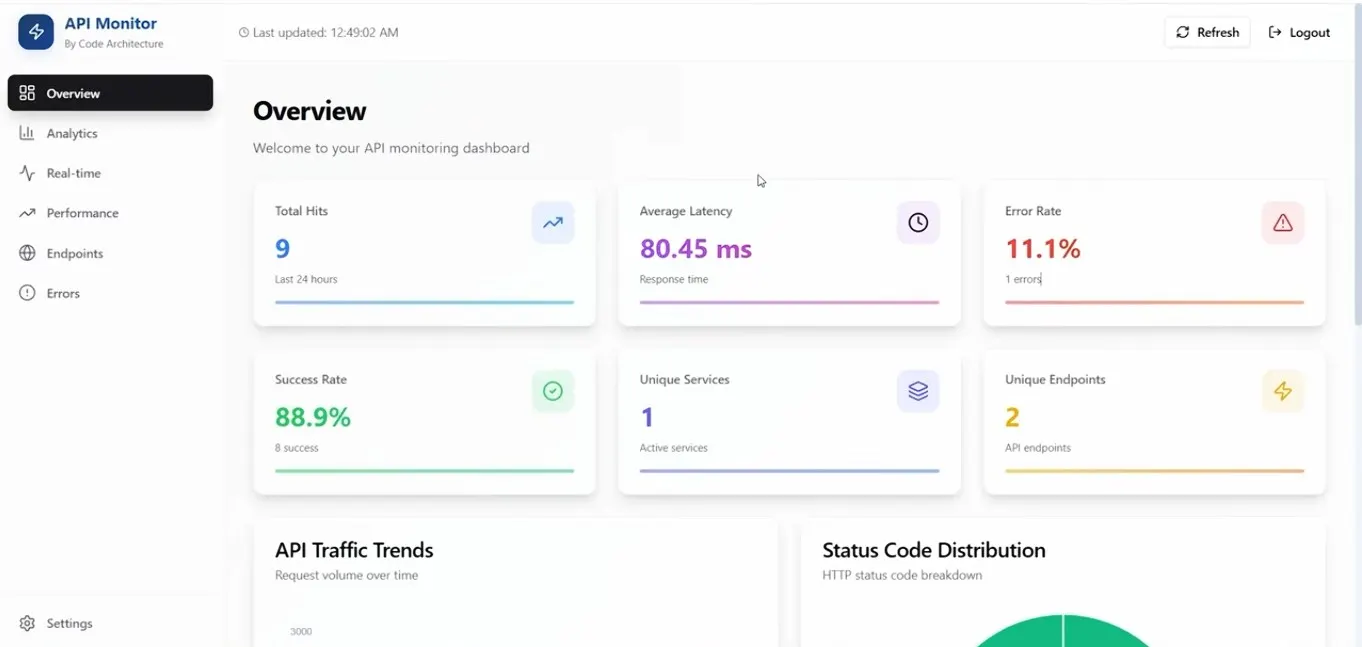Viewport: 1362px width, 647px height.
Task: Click the "Request volume over time" subtitle
Action: pyautogui.click(x=347, y=575)
